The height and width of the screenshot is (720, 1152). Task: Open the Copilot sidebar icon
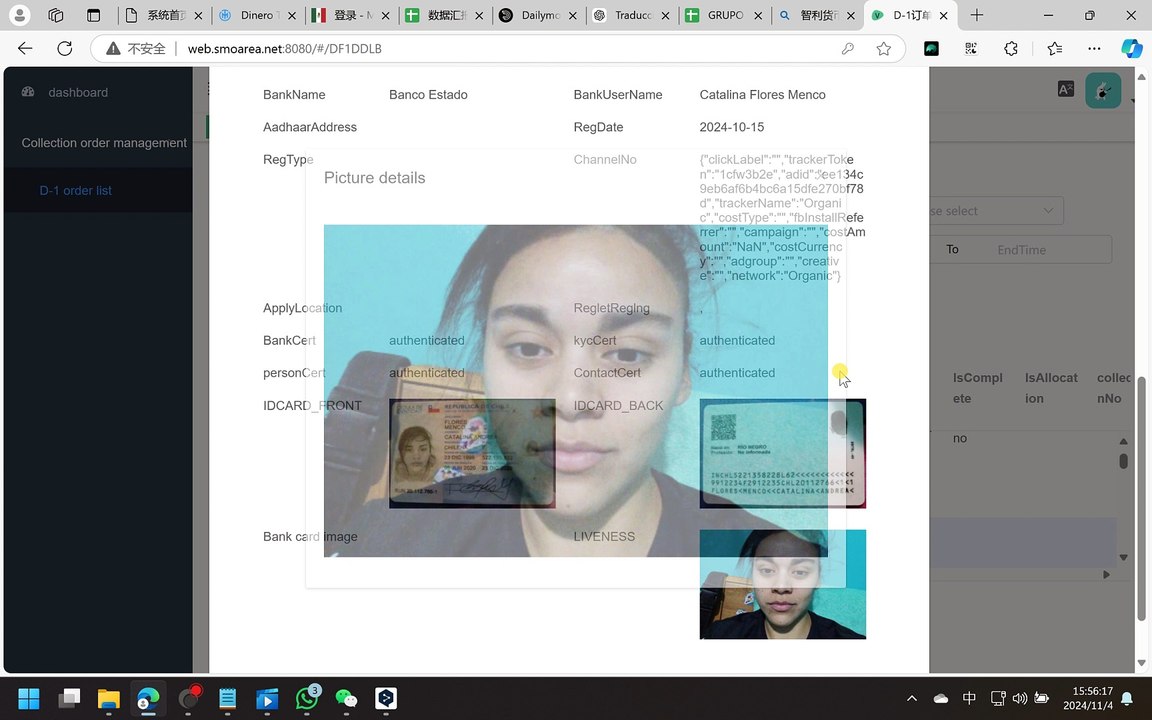(1131, 48)
